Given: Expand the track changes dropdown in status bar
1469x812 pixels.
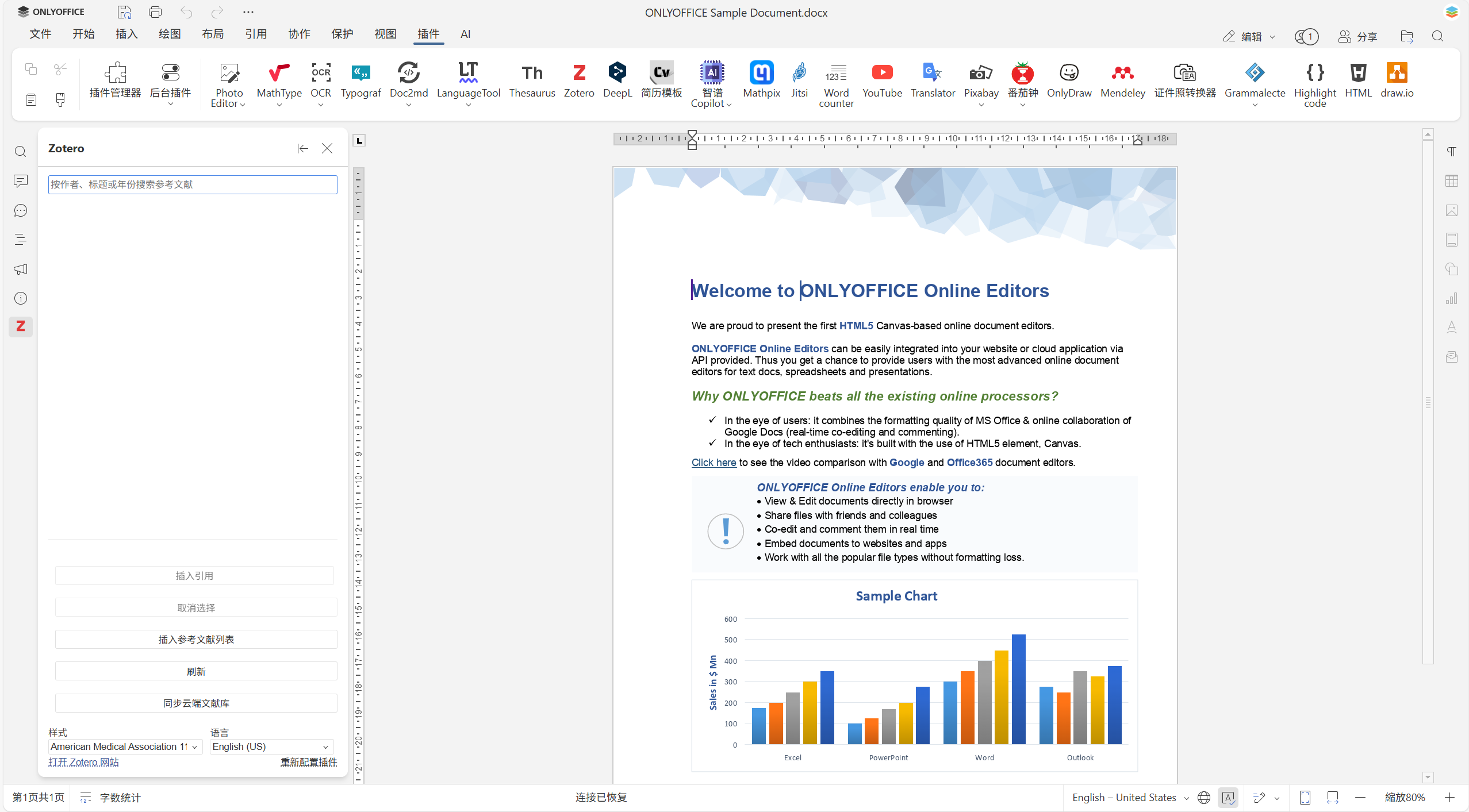Looking at the screenshot, I should (1277, 798).
